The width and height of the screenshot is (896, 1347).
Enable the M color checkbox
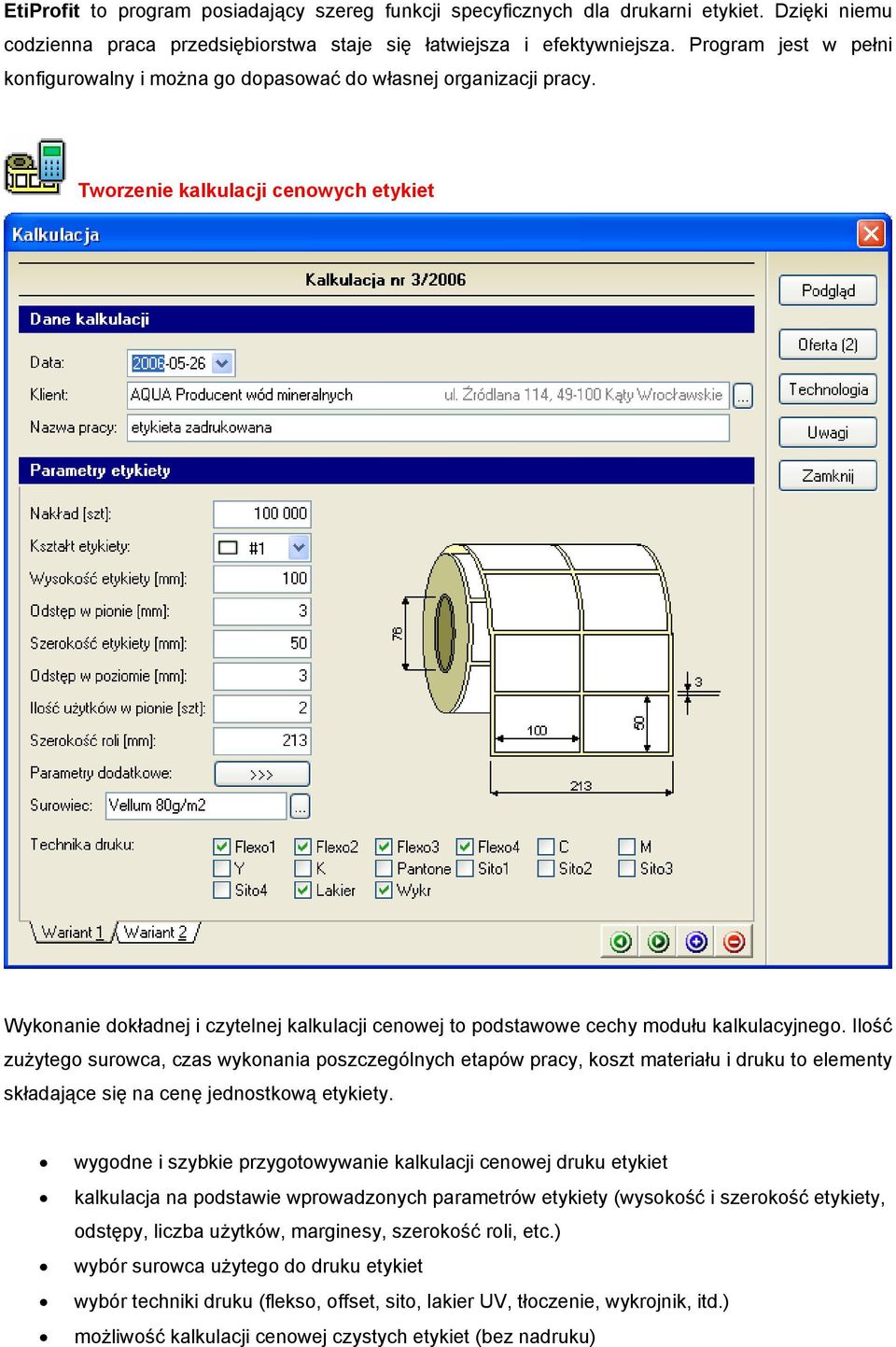627,847
